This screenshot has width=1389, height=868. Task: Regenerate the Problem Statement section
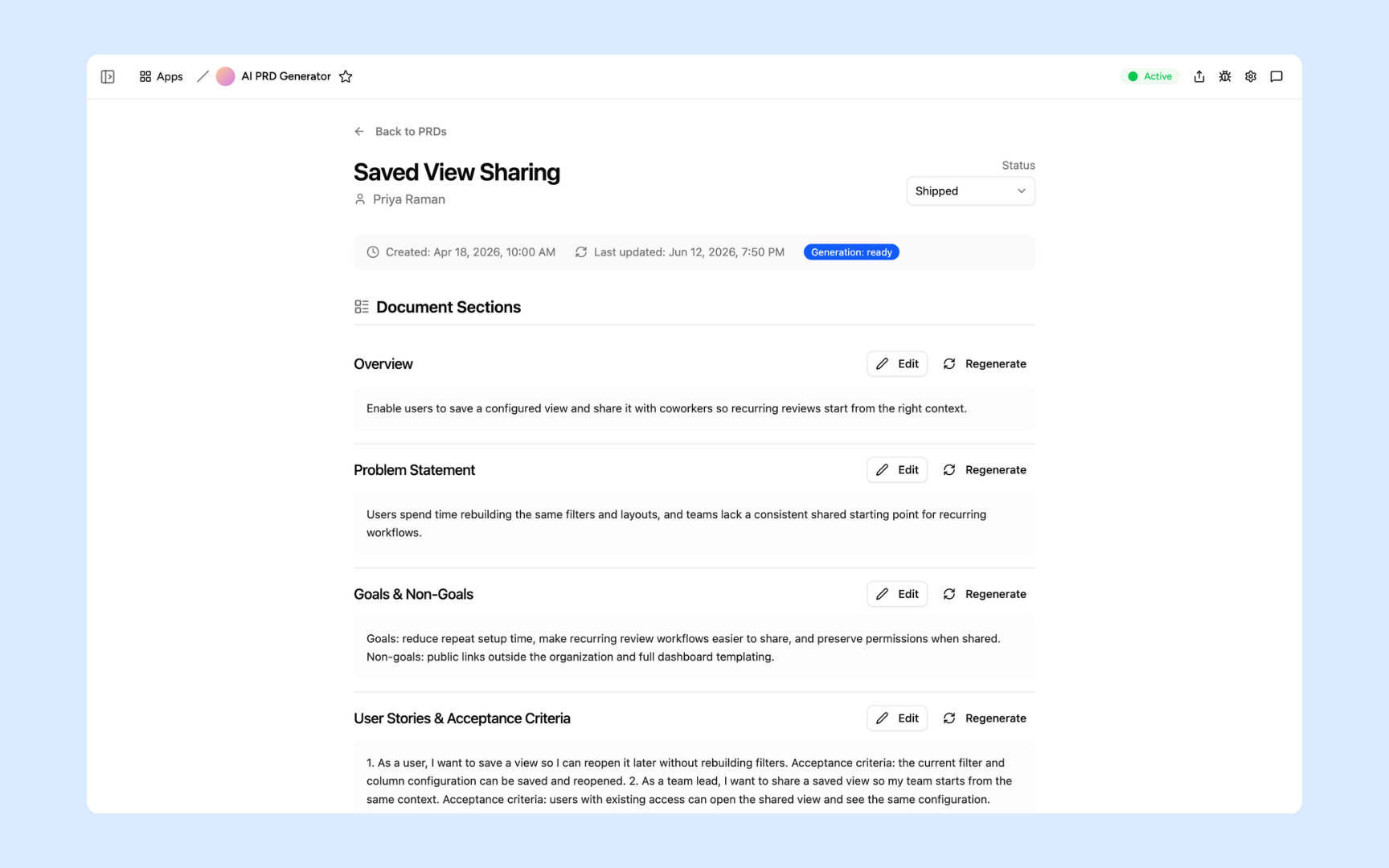(x=985, y=470)
